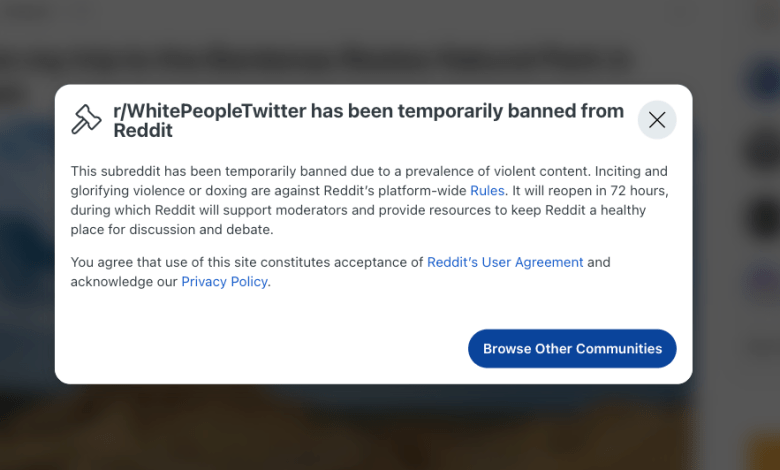Screen dimensions: 780x470
Task: Open Reddit's platform-wide Rules link
Action: pyautogui.click(x=487, y=190)
